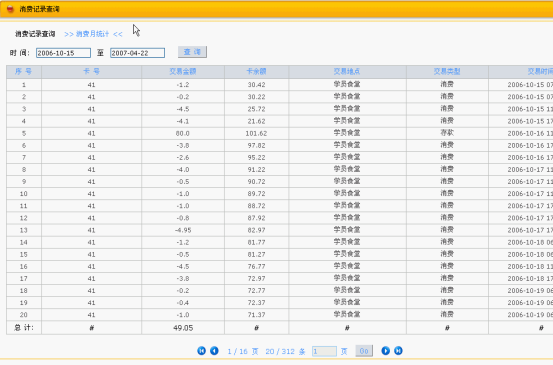Focus start date field 2006-10-15

63,53
